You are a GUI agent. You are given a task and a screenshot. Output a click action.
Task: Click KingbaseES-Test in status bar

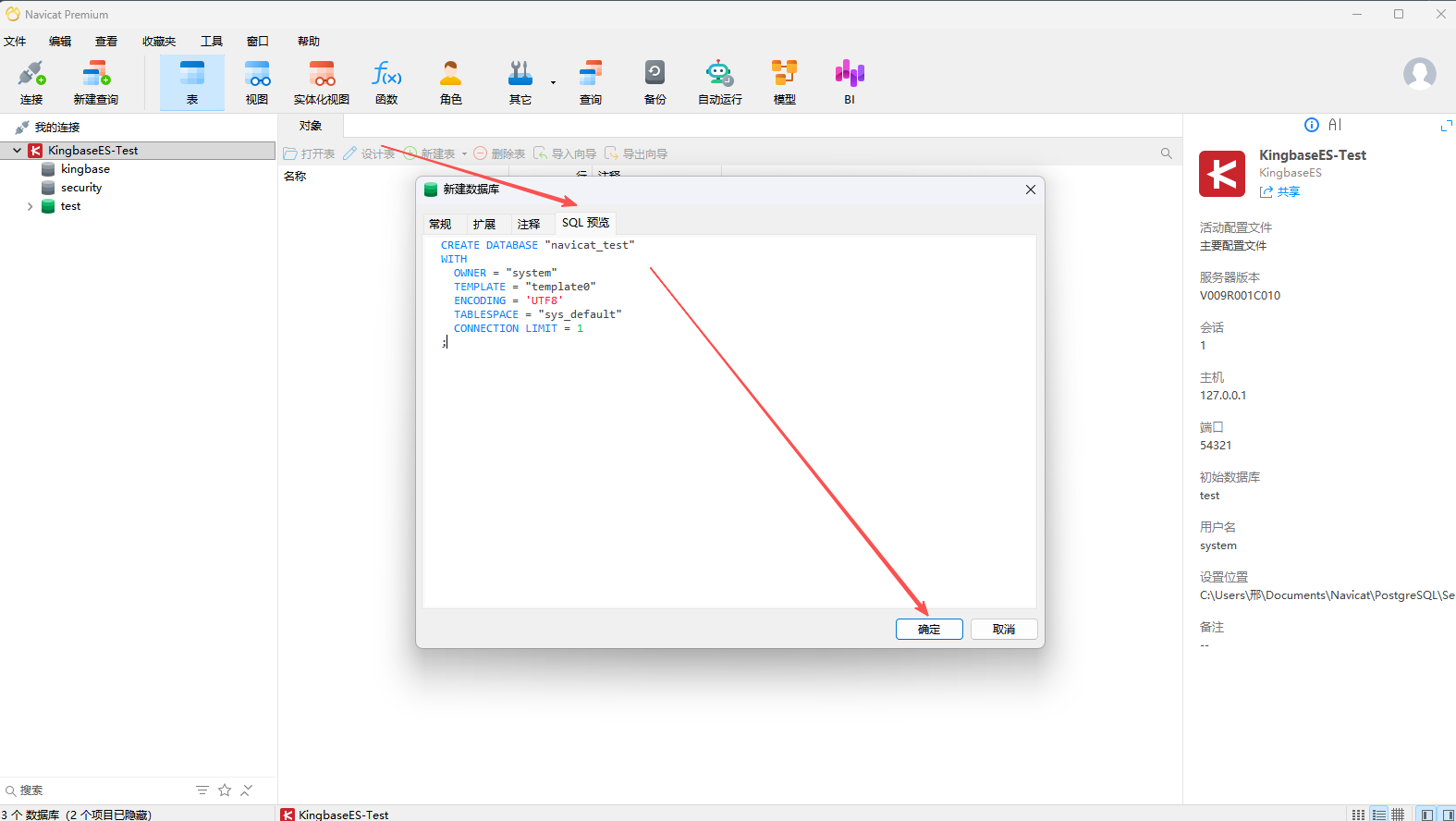[335, 815]
